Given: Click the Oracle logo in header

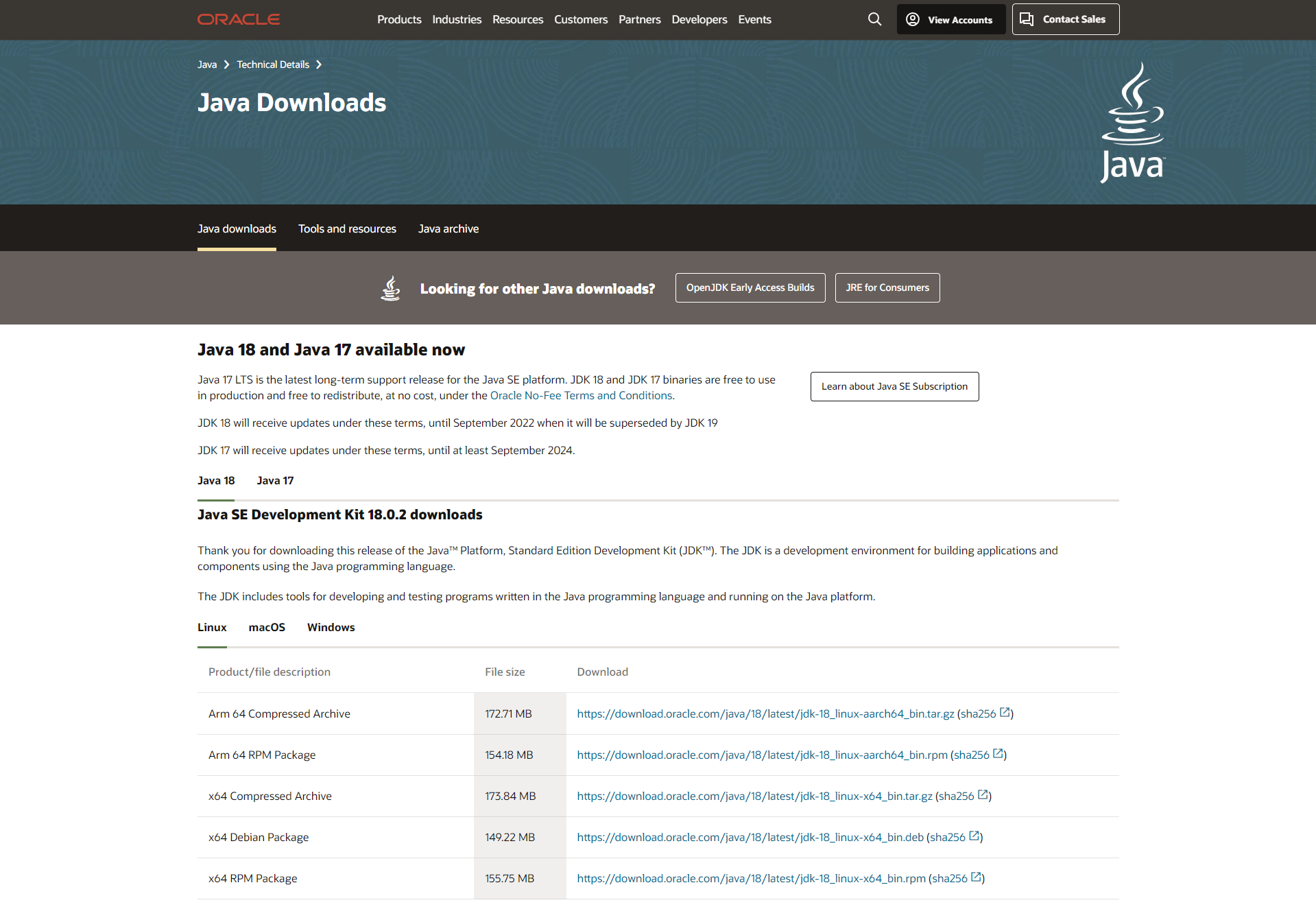Looking at the screenshot, I should point(239,19).
